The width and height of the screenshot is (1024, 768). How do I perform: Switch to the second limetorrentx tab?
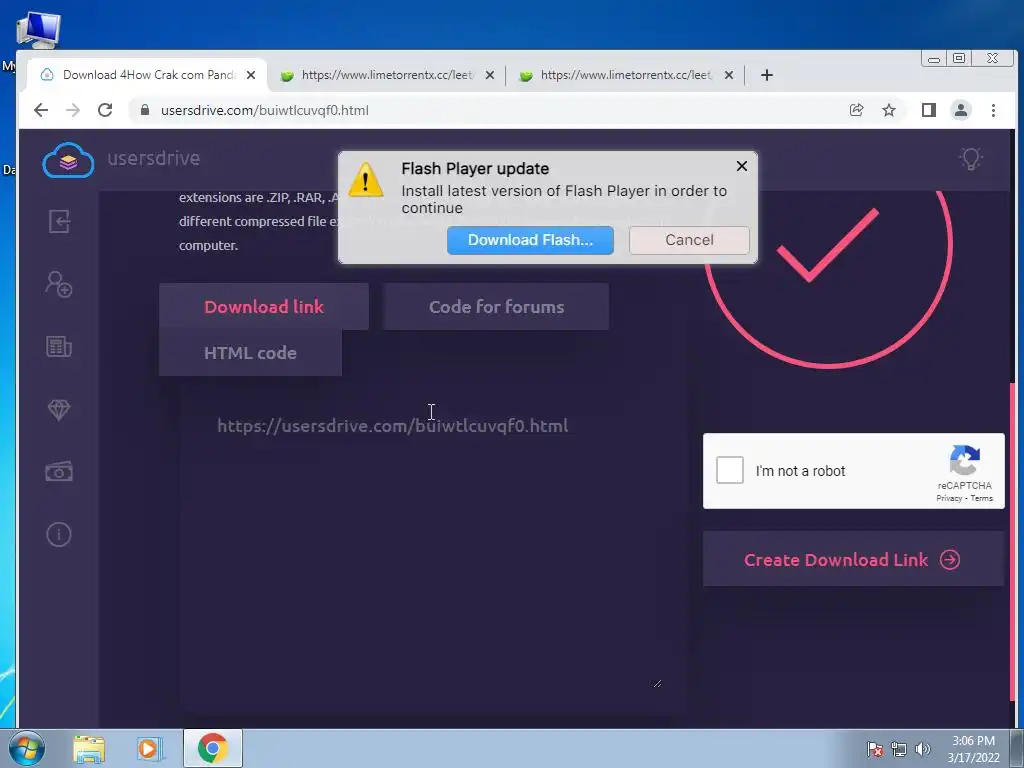[387, 75]
